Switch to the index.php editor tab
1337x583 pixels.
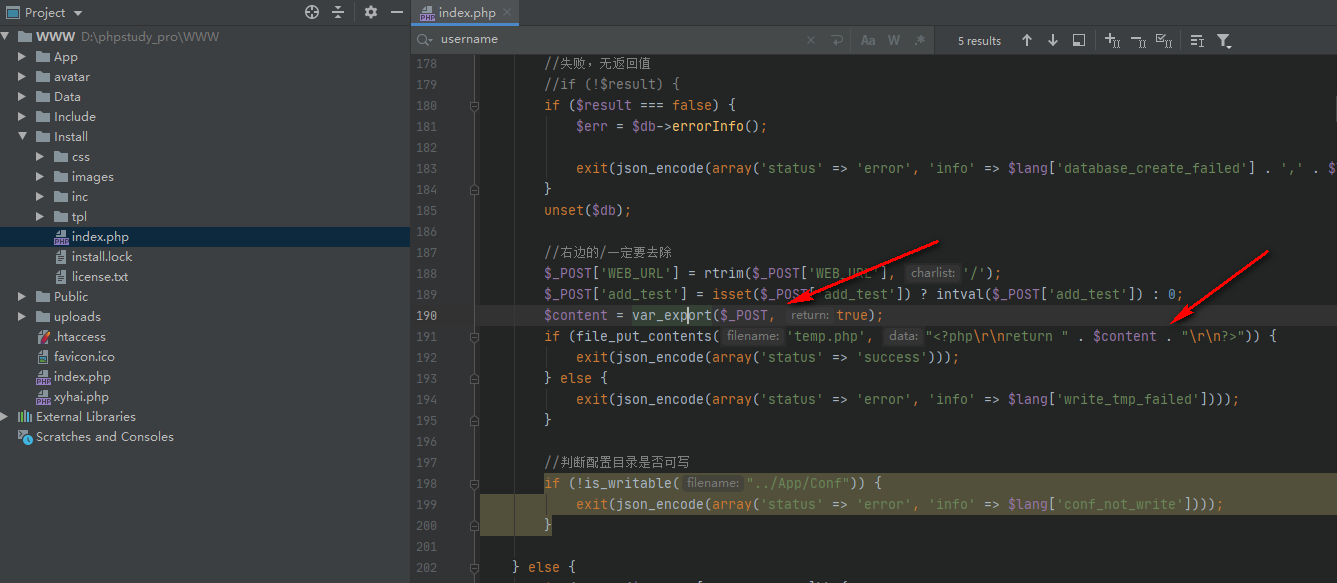[466, 13]
